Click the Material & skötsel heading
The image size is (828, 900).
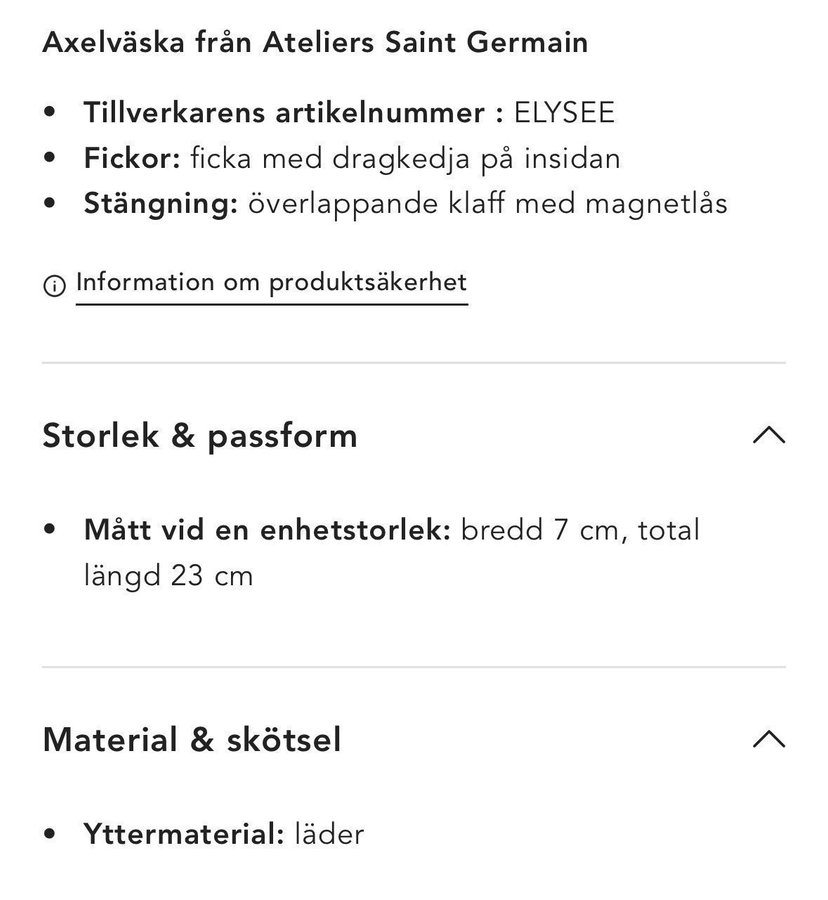[192, 740]
